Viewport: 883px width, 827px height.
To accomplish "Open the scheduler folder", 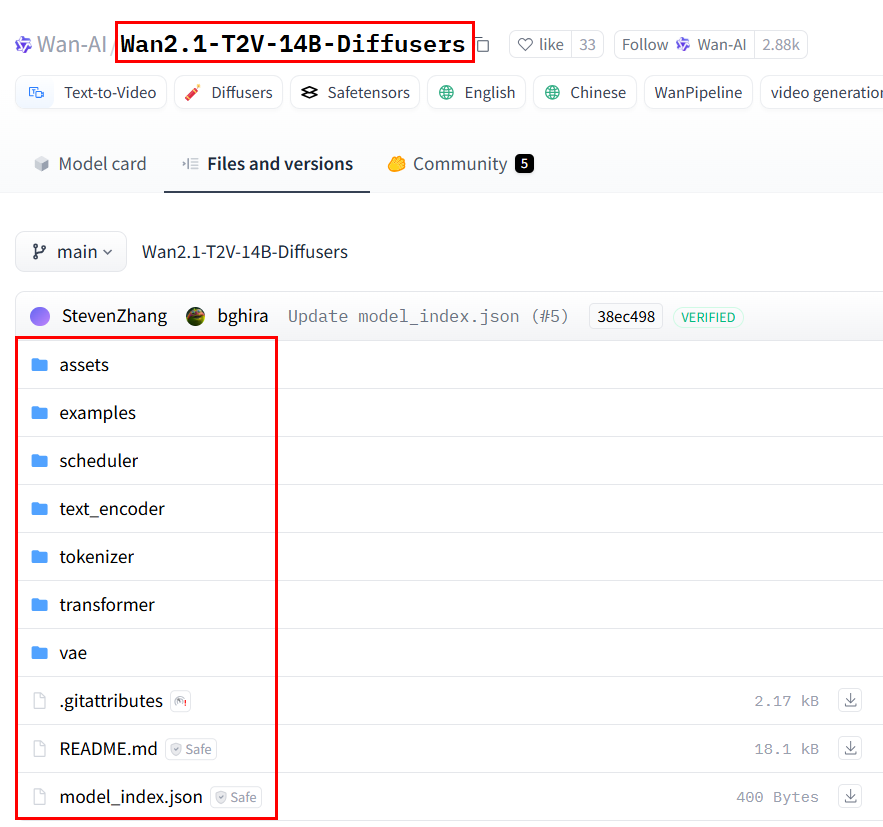I will tap(99, 461).
